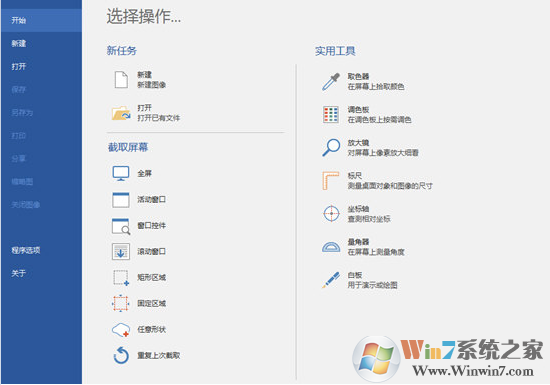
Task: Open 程序选项 in the sidebar
Action: click(26, 250)
